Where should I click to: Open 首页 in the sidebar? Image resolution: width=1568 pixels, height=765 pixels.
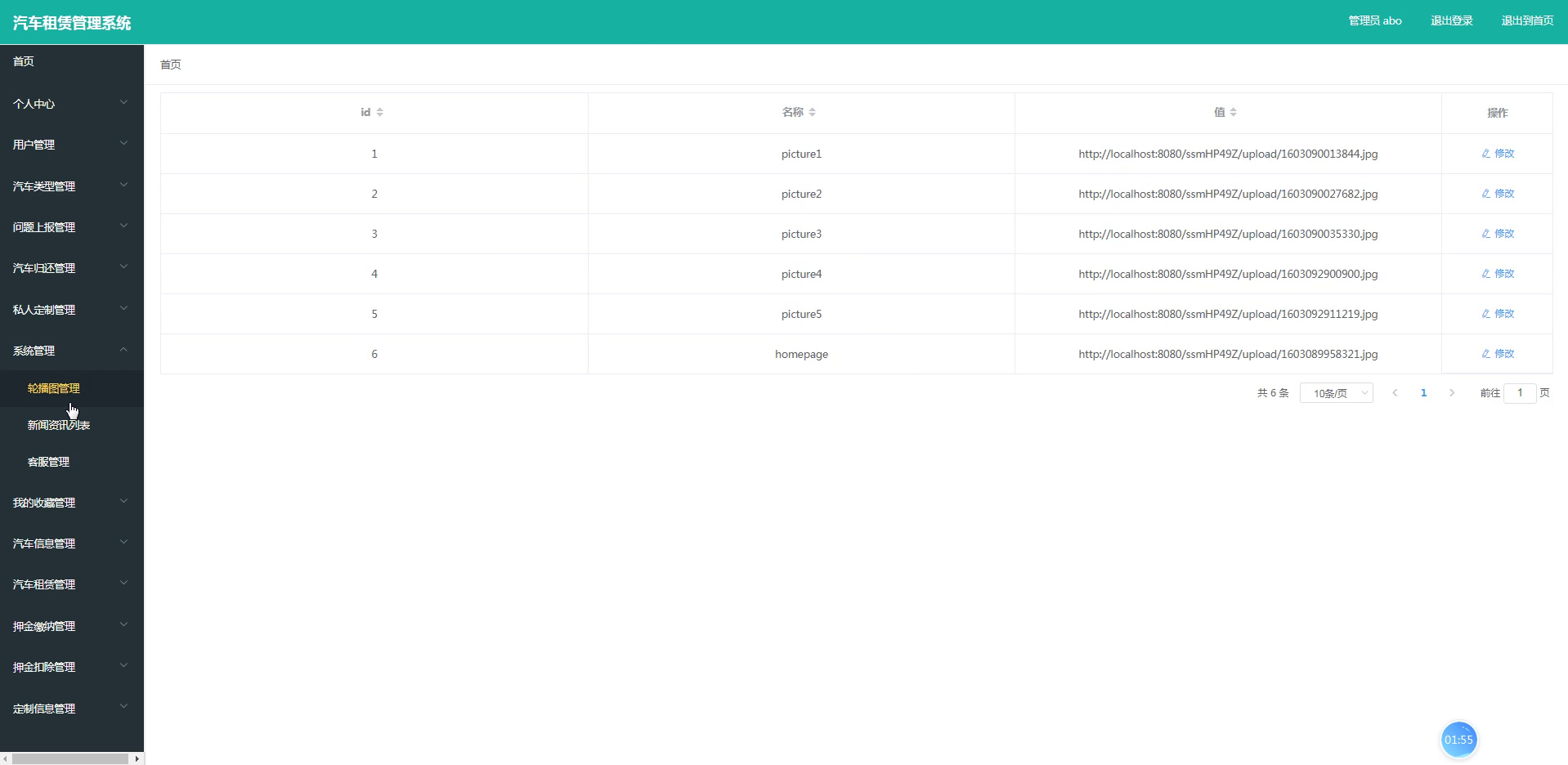click(x=72, y=61)
